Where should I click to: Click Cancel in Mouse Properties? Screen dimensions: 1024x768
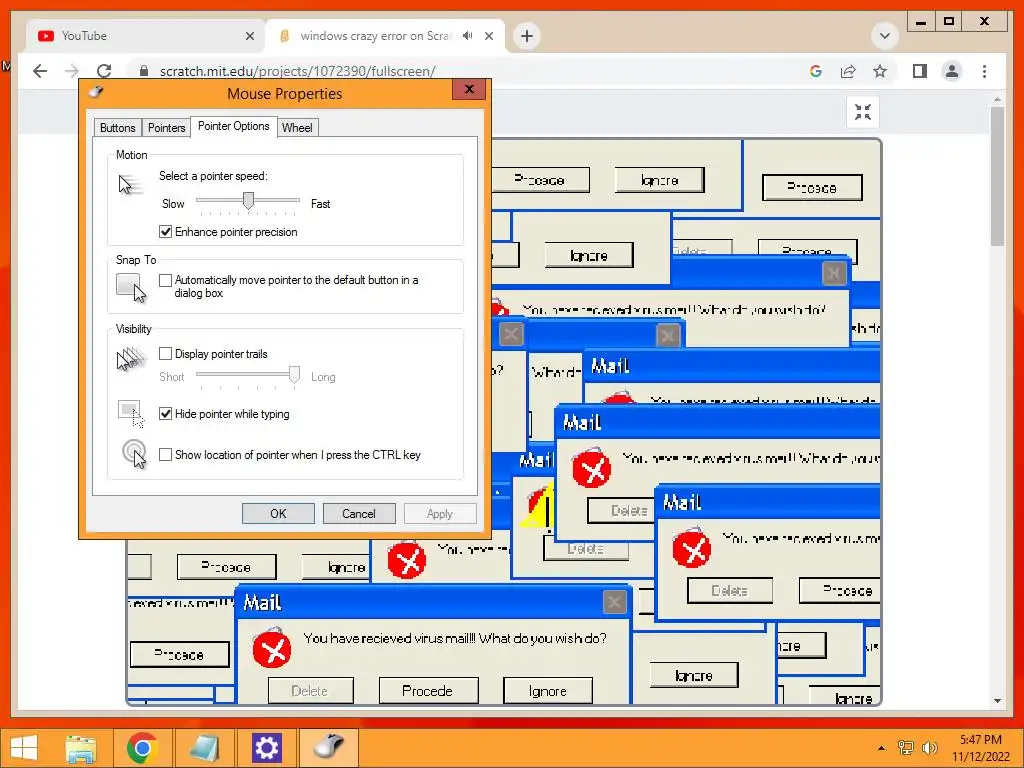click(359, 514)
